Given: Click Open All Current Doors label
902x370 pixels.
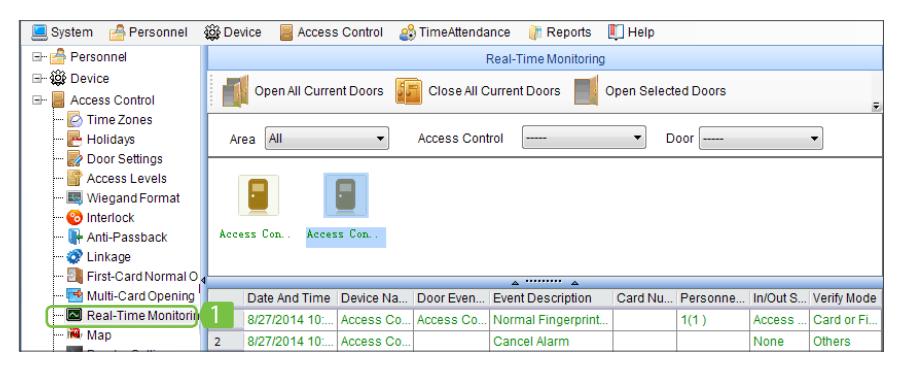Looking at the screenshot, I should (319, 91).
